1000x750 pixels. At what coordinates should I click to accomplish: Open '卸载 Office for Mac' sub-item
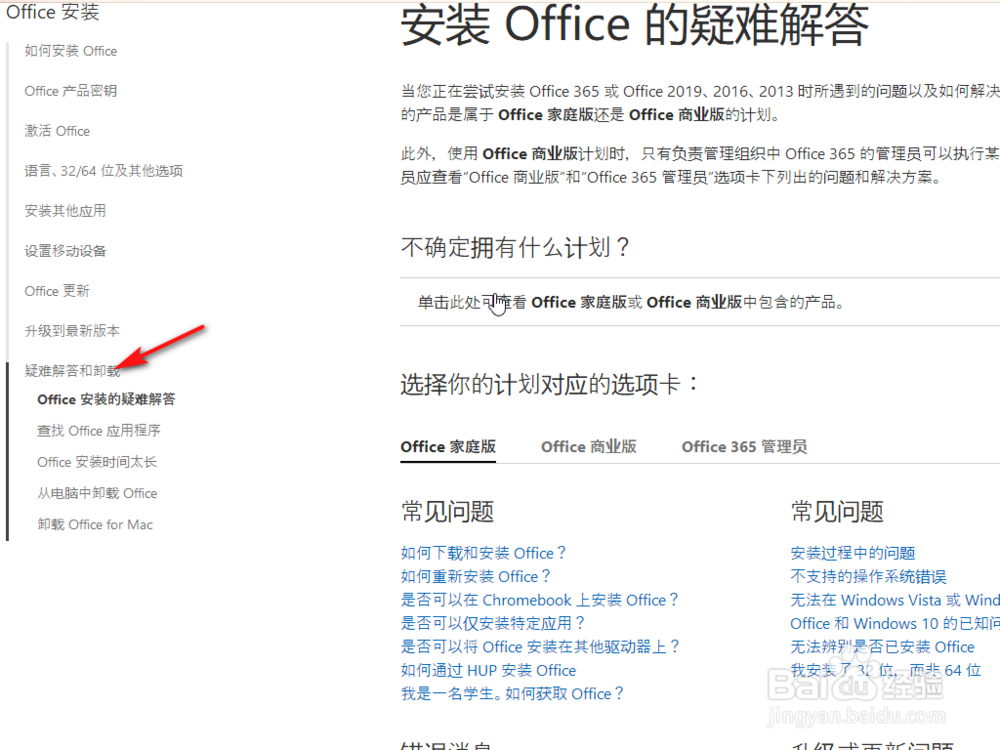click(x=95, y=525)
